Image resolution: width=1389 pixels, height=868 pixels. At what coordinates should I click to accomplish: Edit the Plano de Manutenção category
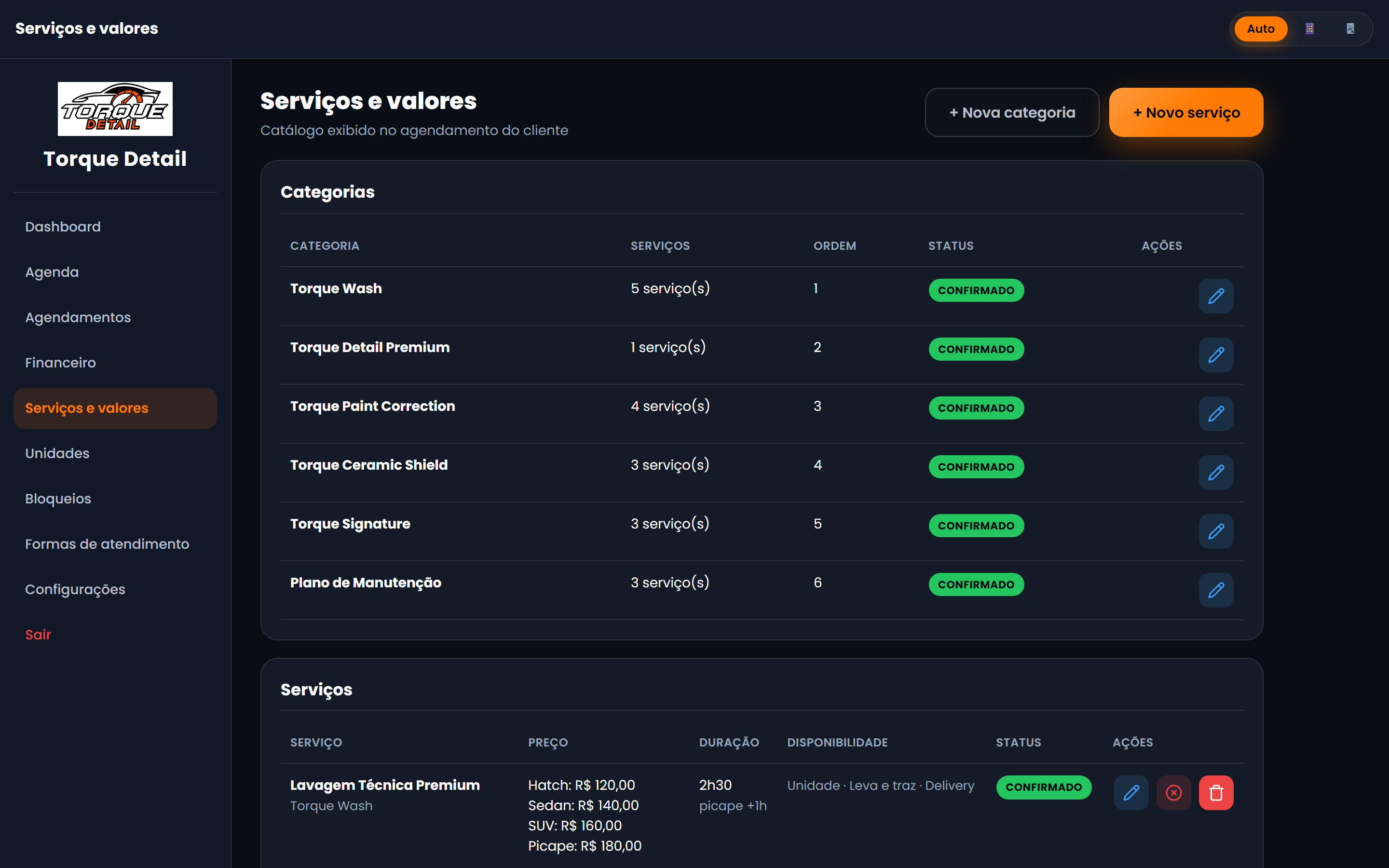pyautogui.click(x=1216, y=590)
